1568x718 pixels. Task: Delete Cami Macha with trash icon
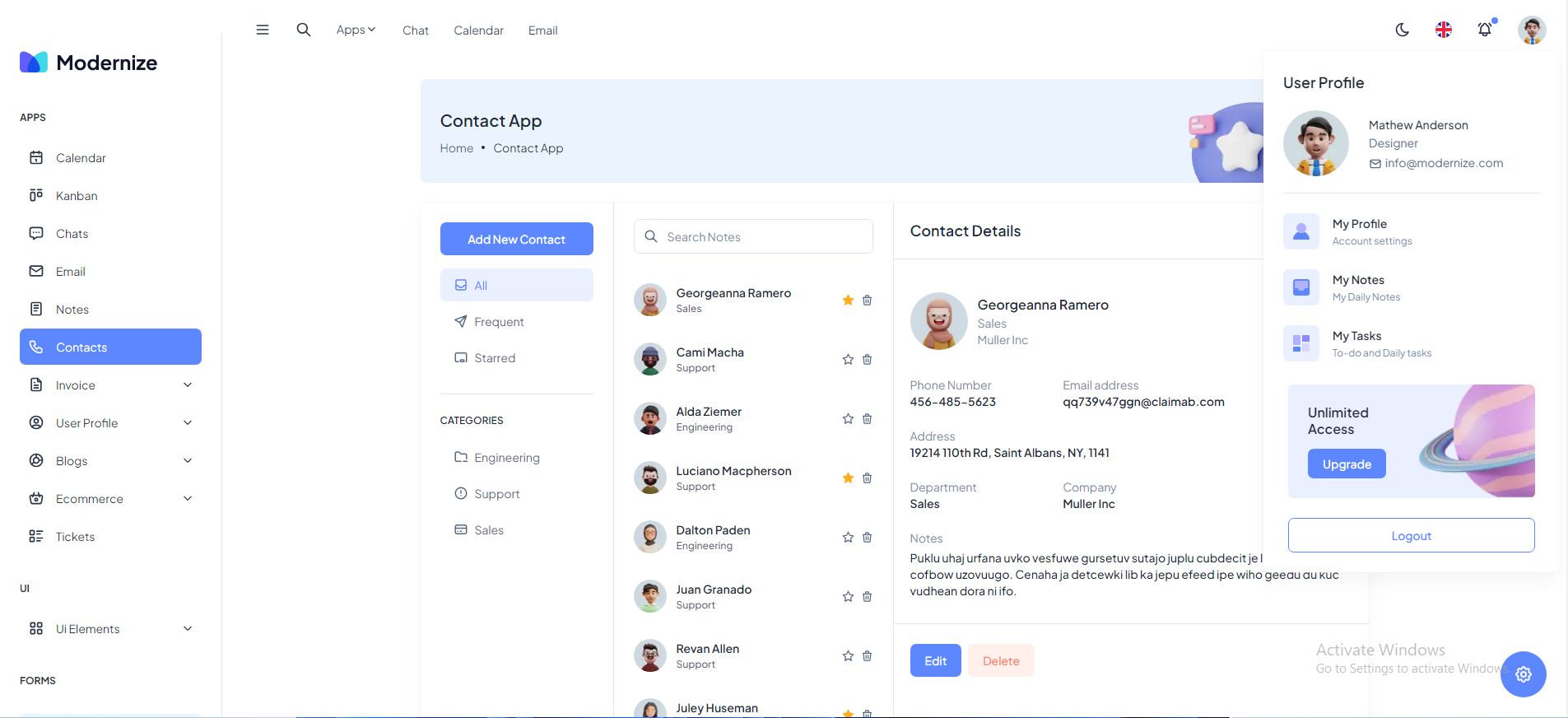[867, 360]
